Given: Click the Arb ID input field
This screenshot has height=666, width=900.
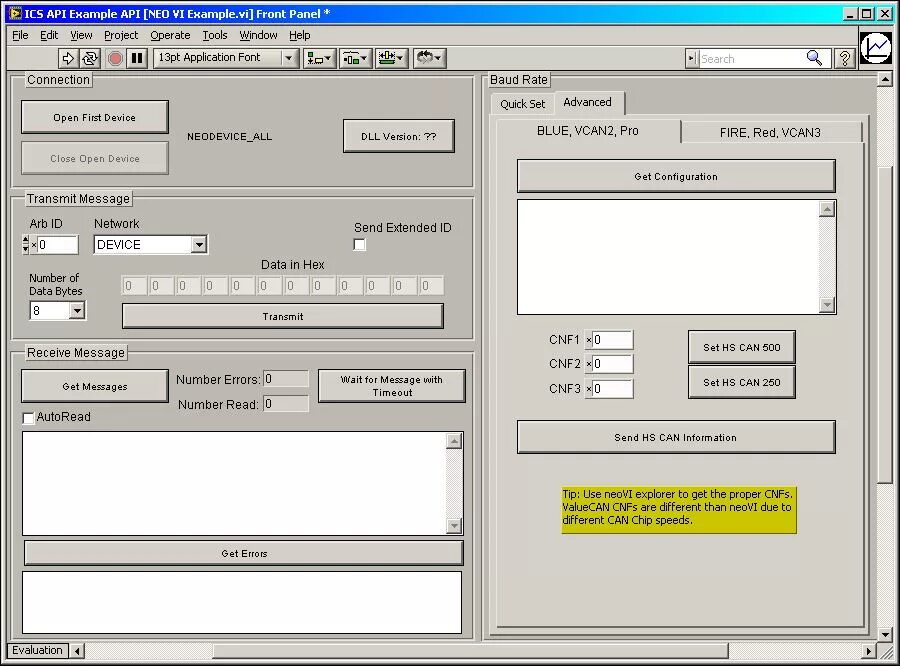Looking at the screenshot, I should [57, 245].
